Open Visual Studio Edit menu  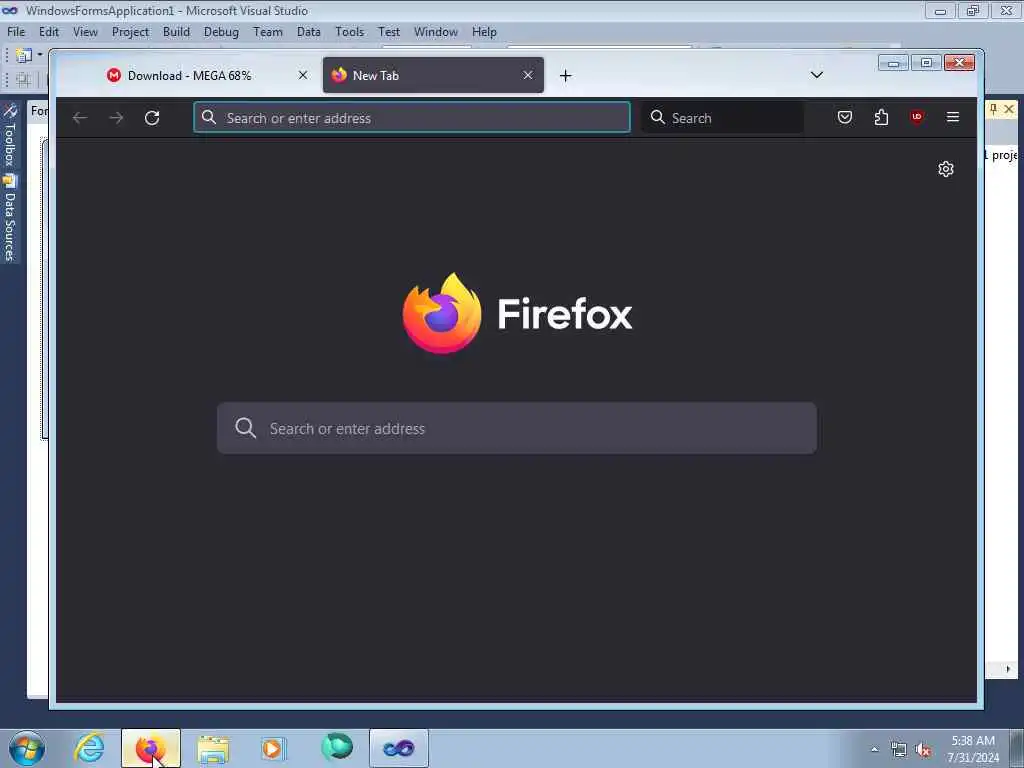click(x=49, y=32)
